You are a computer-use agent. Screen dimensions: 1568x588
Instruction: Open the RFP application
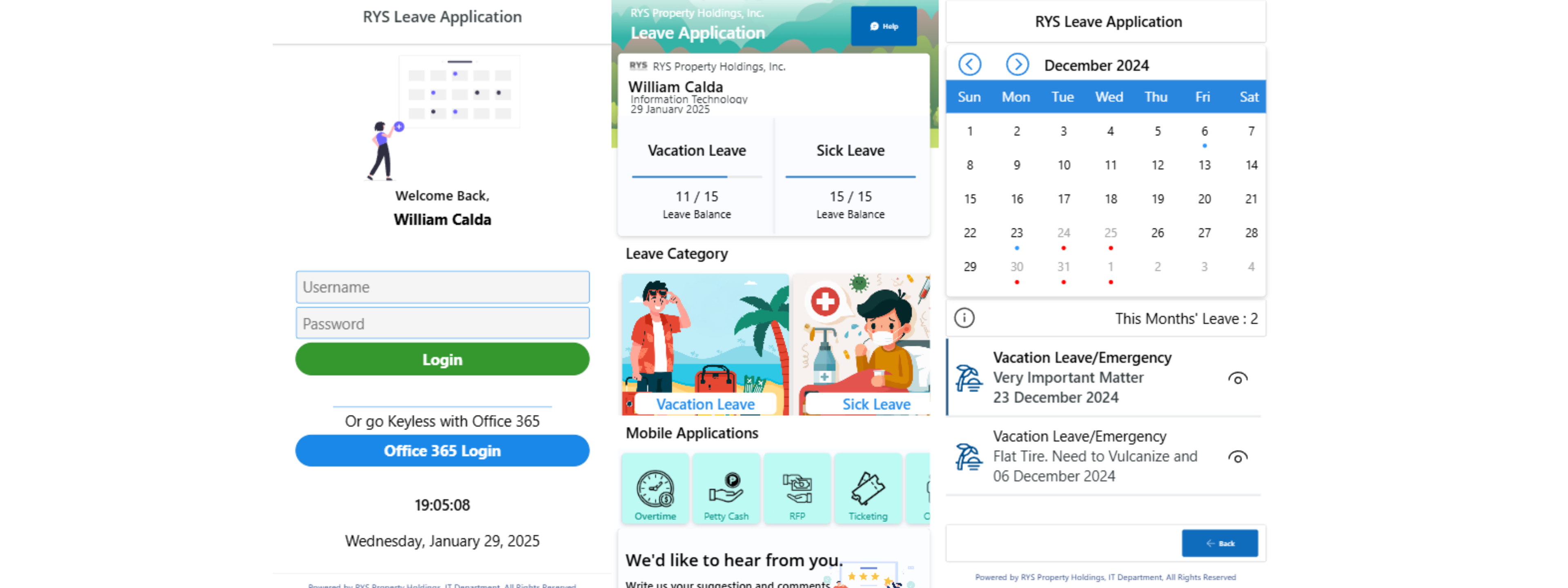point(797,489)
